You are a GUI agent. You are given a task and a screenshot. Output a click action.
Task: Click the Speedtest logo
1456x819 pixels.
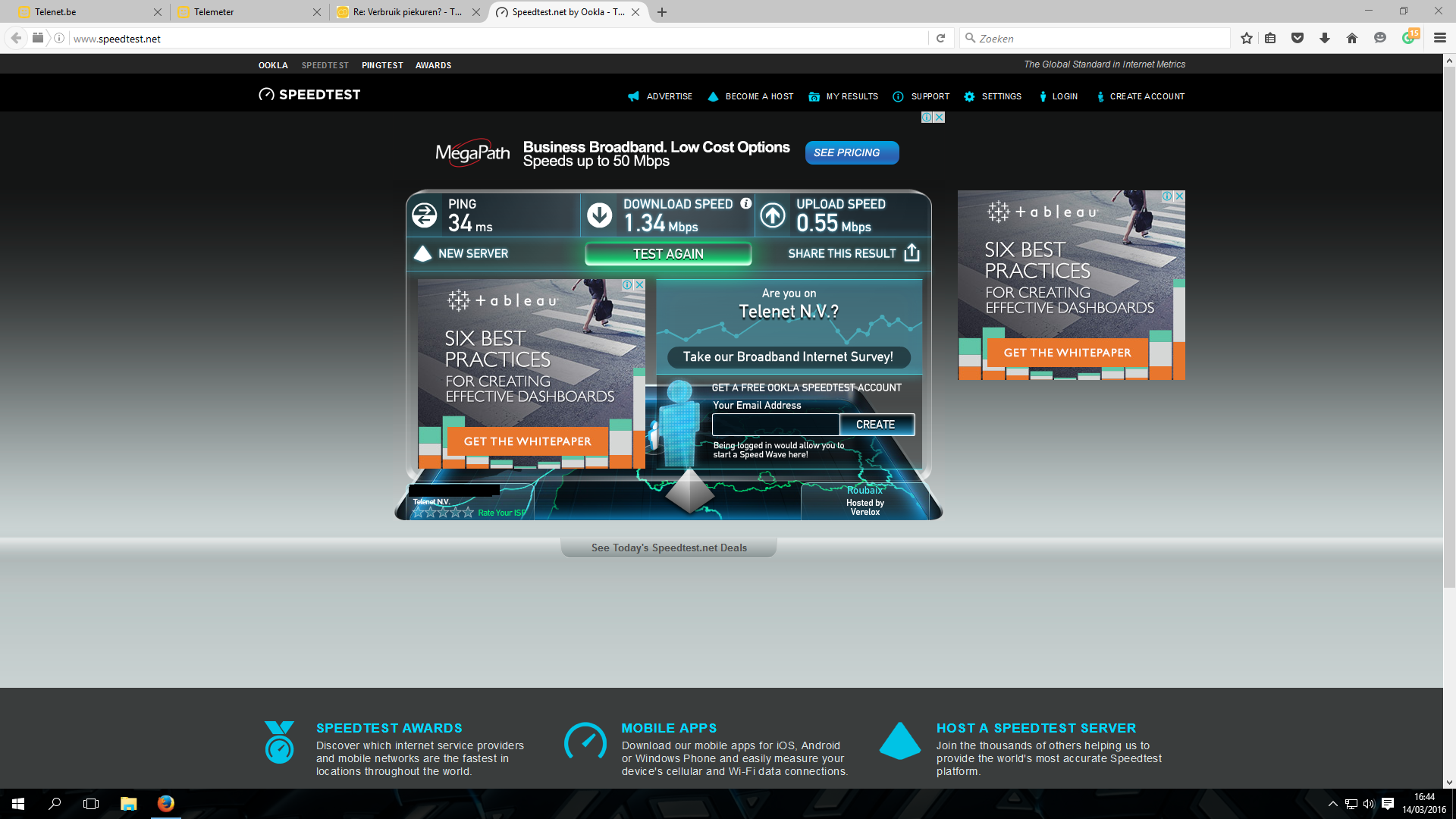tap(309, 95)
